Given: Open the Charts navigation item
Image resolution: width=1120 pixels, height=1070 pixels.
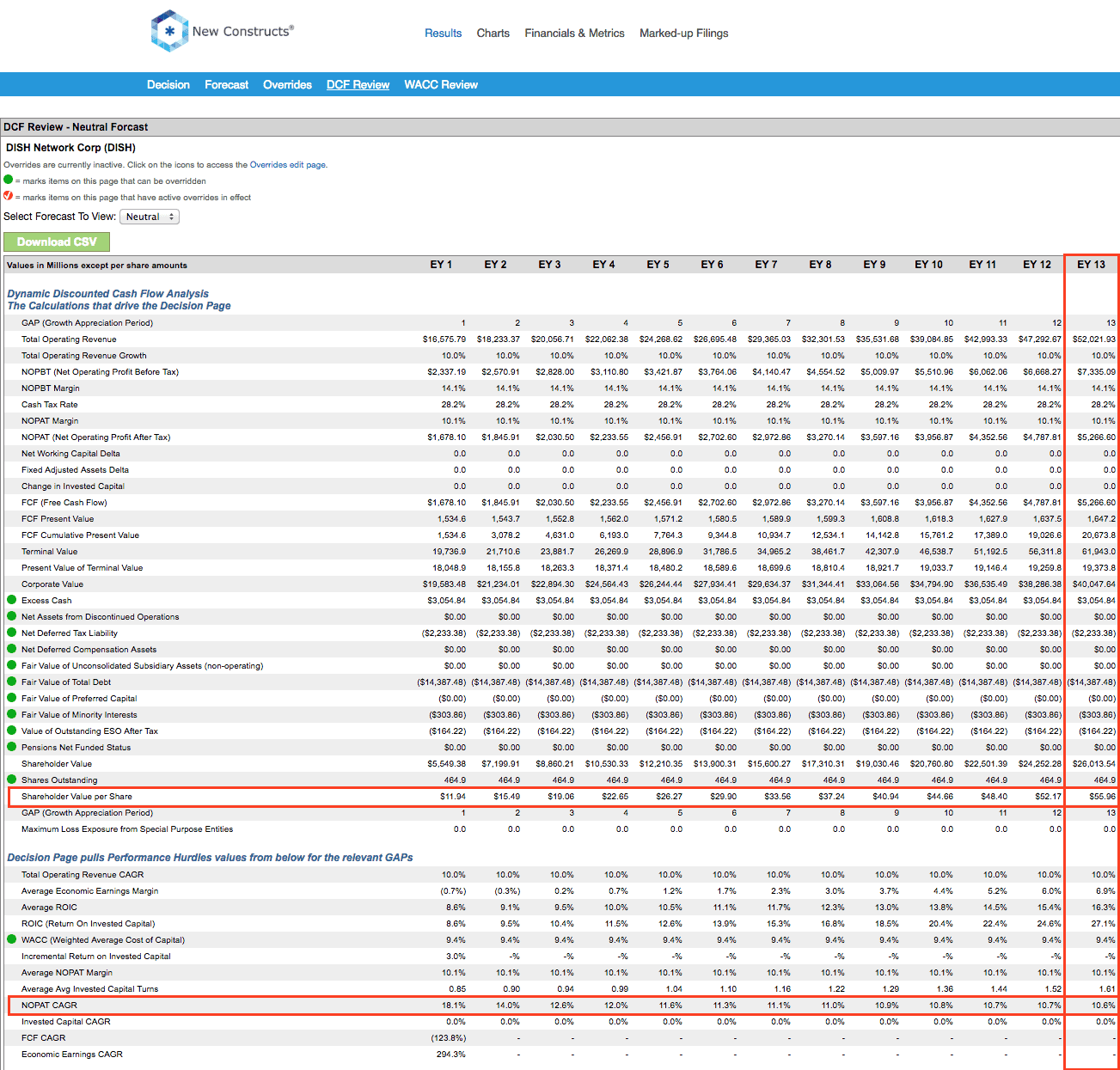Looking at the screenshot, I should 493,33.
